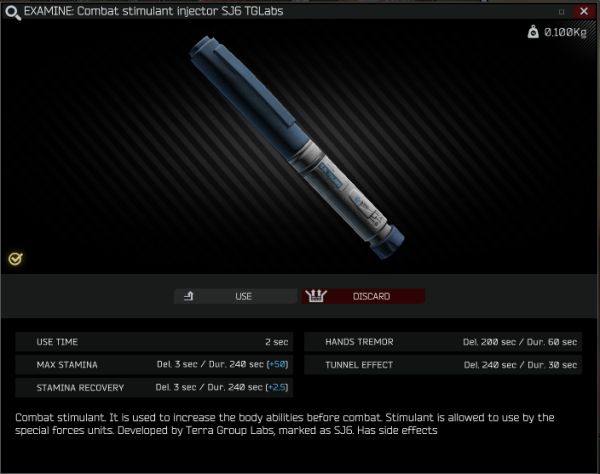Screen dimensions: 600x474
Task: Click the +2.5 stamina recovery bonus value
Action: click(x=277, y=388)
